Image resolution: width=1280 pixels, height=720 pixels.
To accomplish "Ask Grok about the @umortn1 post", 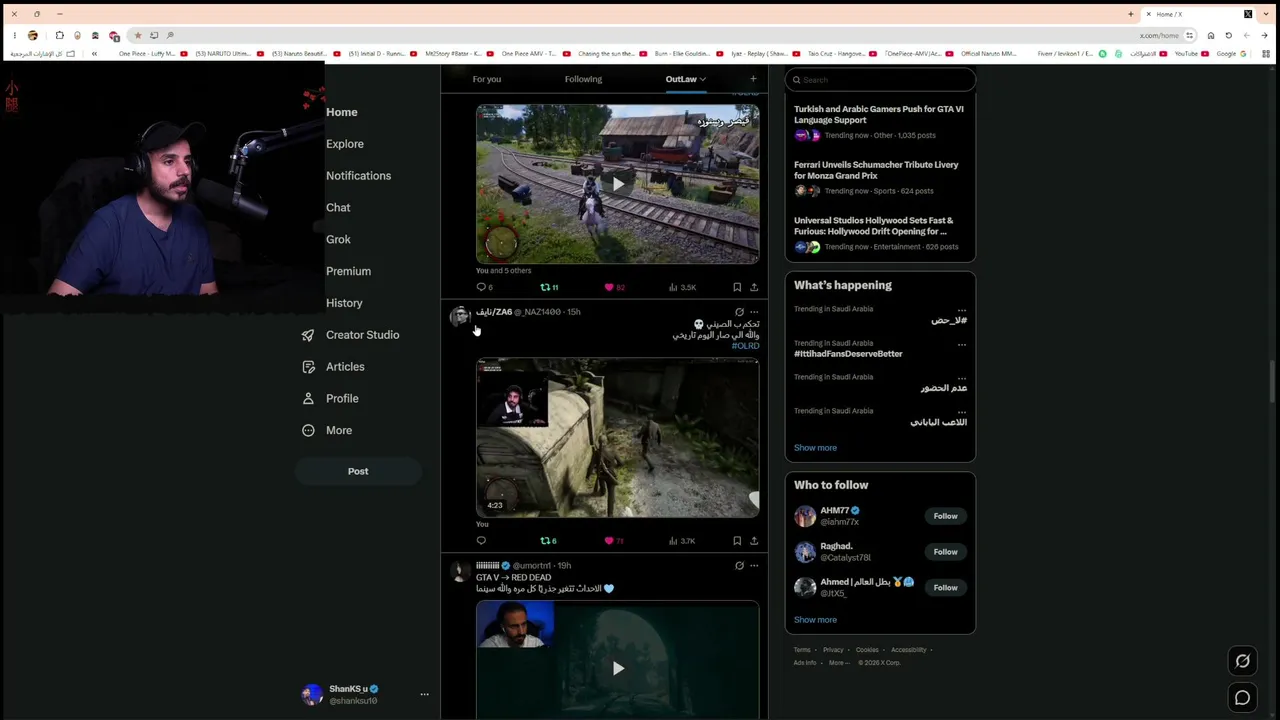I will click(x=739, y=565).
